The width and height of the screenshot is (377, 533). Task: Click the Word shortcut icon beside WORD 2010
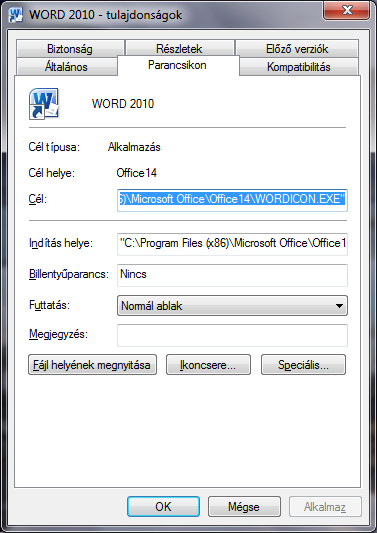44,104
